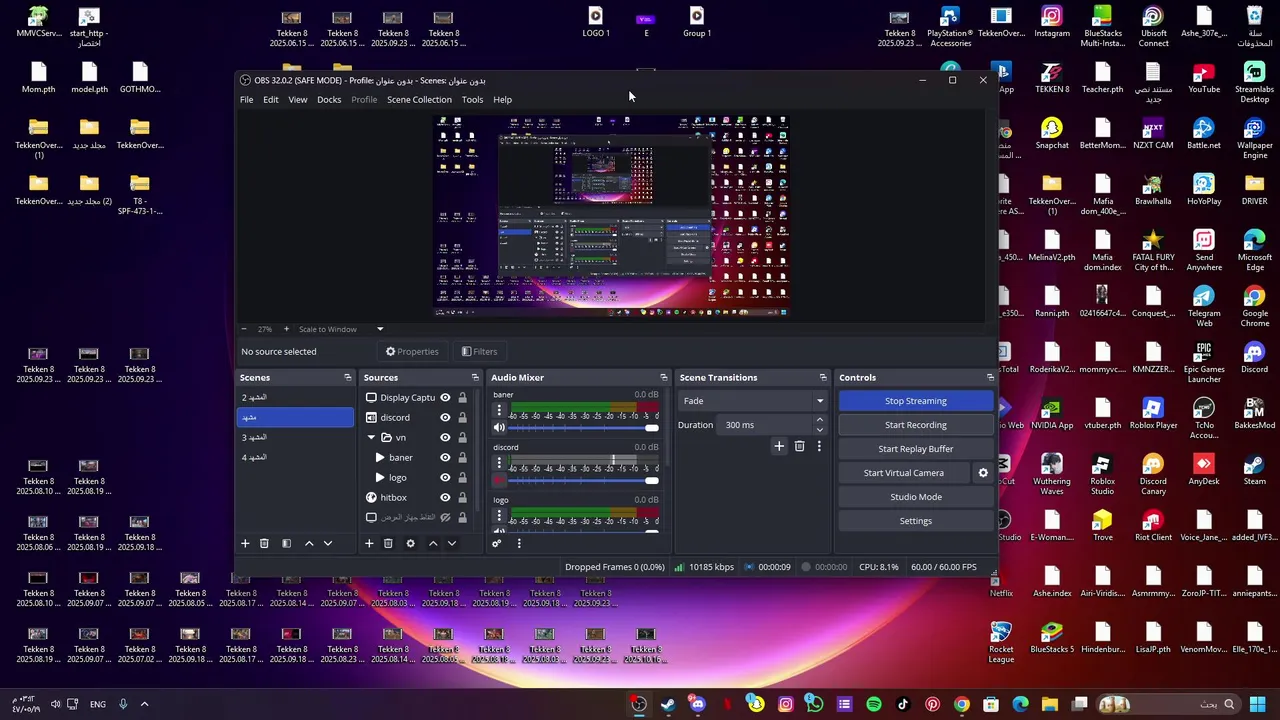Open the Scale to Window dropdown

click(341, 329)
